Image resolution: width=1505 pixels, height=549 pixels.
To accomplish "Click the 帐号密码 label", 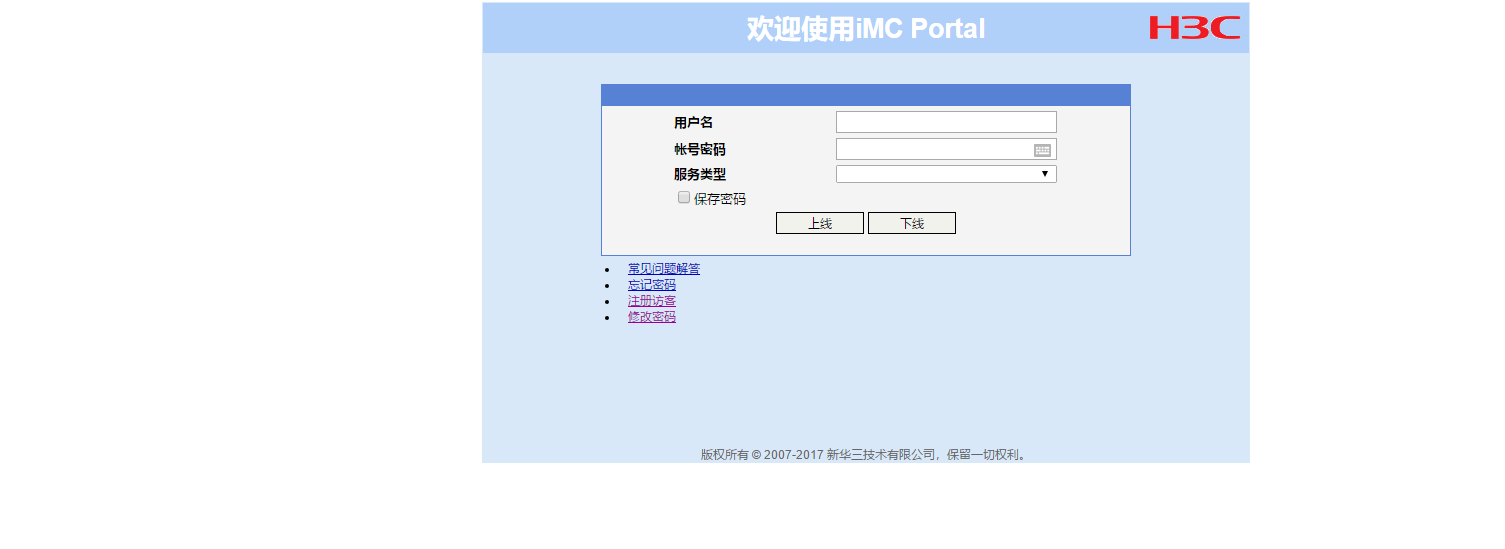I will (x=700, y=150).
